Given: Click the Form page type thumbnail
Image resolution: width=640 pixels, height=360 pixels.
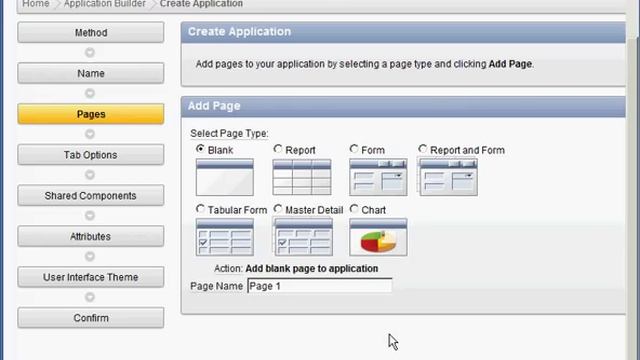Looking at the screenshot, I should pyautogui.click(x=378, y=177).
